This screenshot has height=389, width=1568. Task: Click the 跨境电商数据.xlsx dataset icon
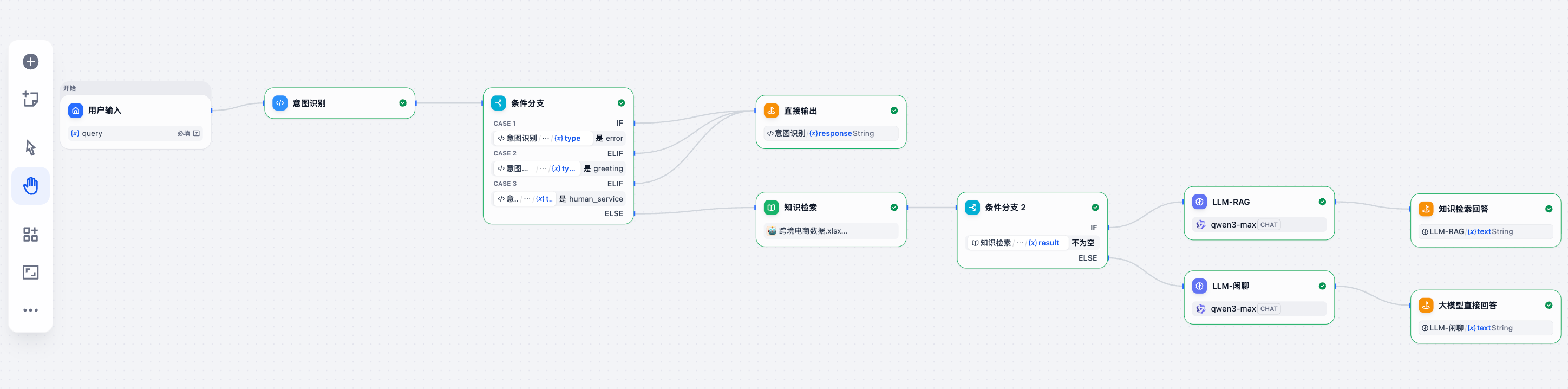(x=772, y=231)
